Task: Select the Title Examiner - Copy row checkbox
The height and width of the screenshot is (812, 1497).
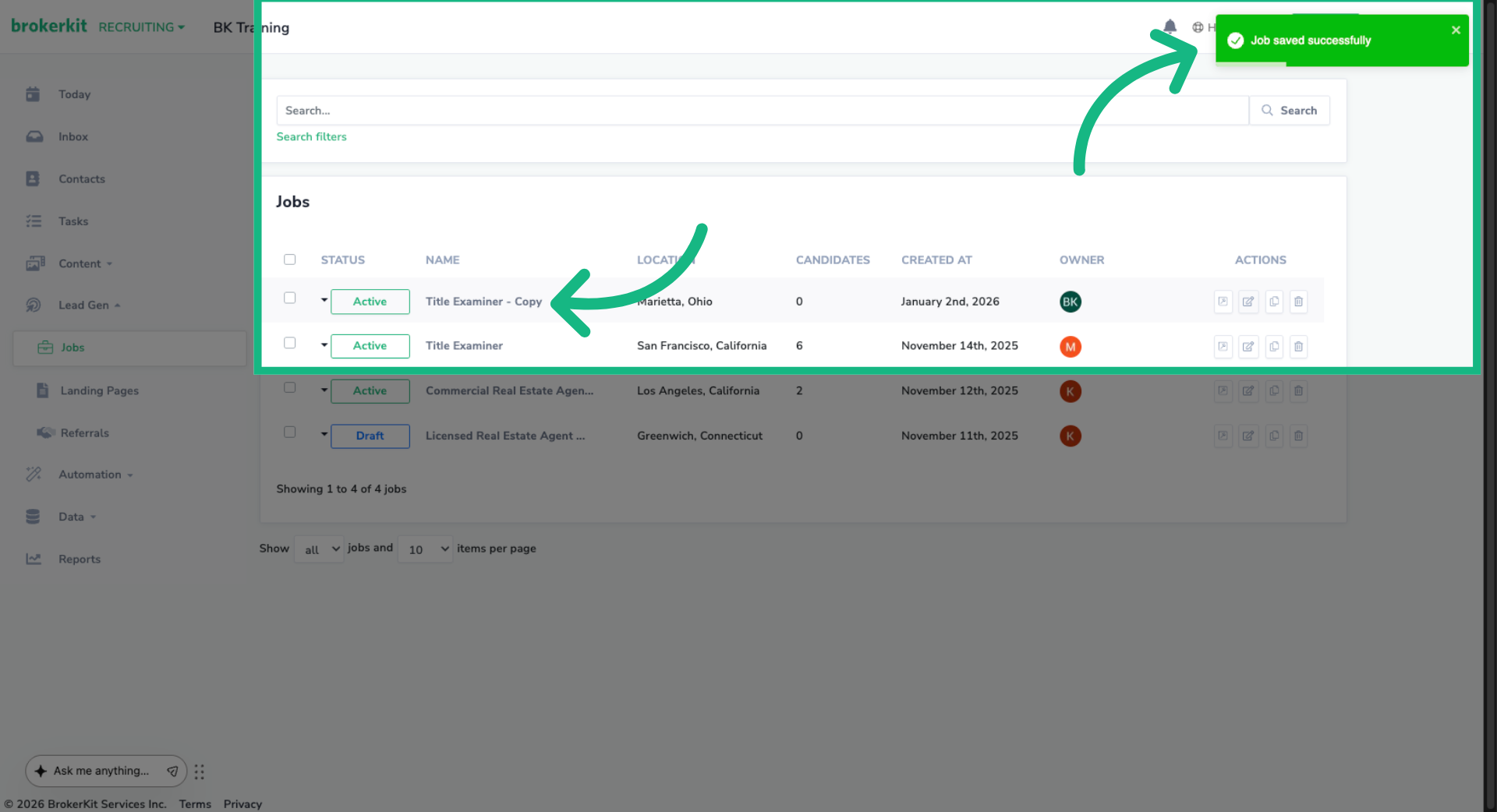Action: point(290,298)
